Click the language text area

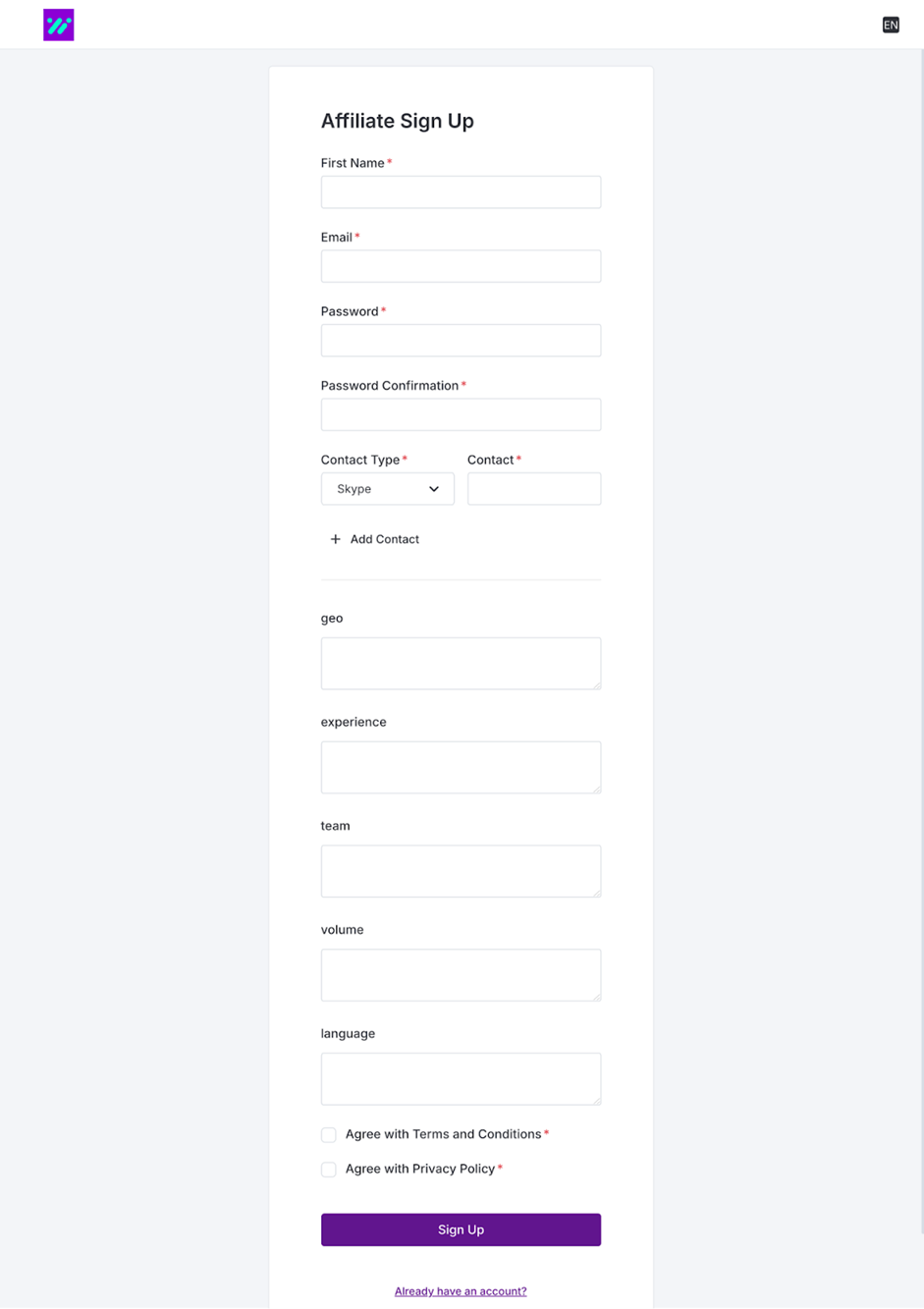point(461,1078)
